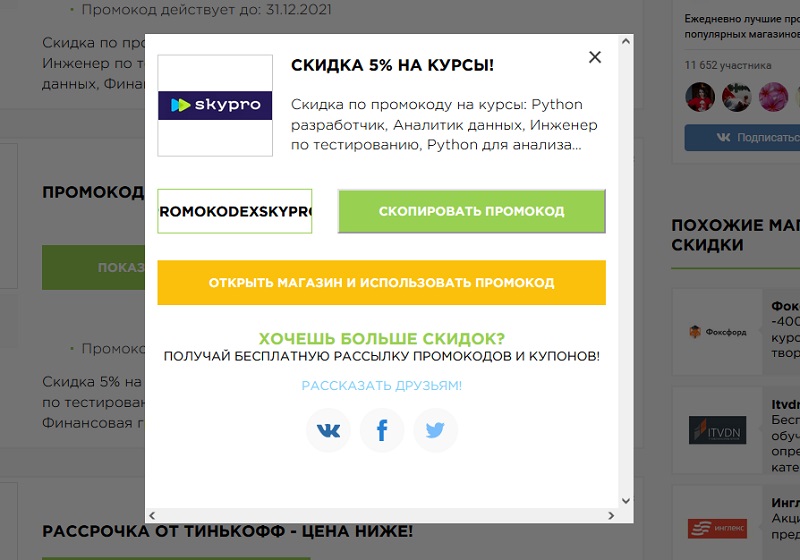Click the 'Хочешь больше скидок?' heading

click(381, 338)
